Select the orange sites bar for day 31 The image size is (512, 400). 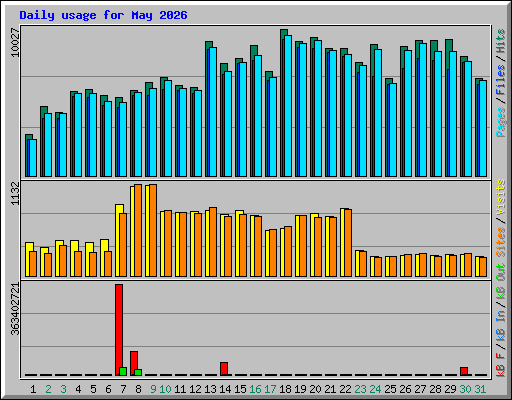(x=483, y=267)
